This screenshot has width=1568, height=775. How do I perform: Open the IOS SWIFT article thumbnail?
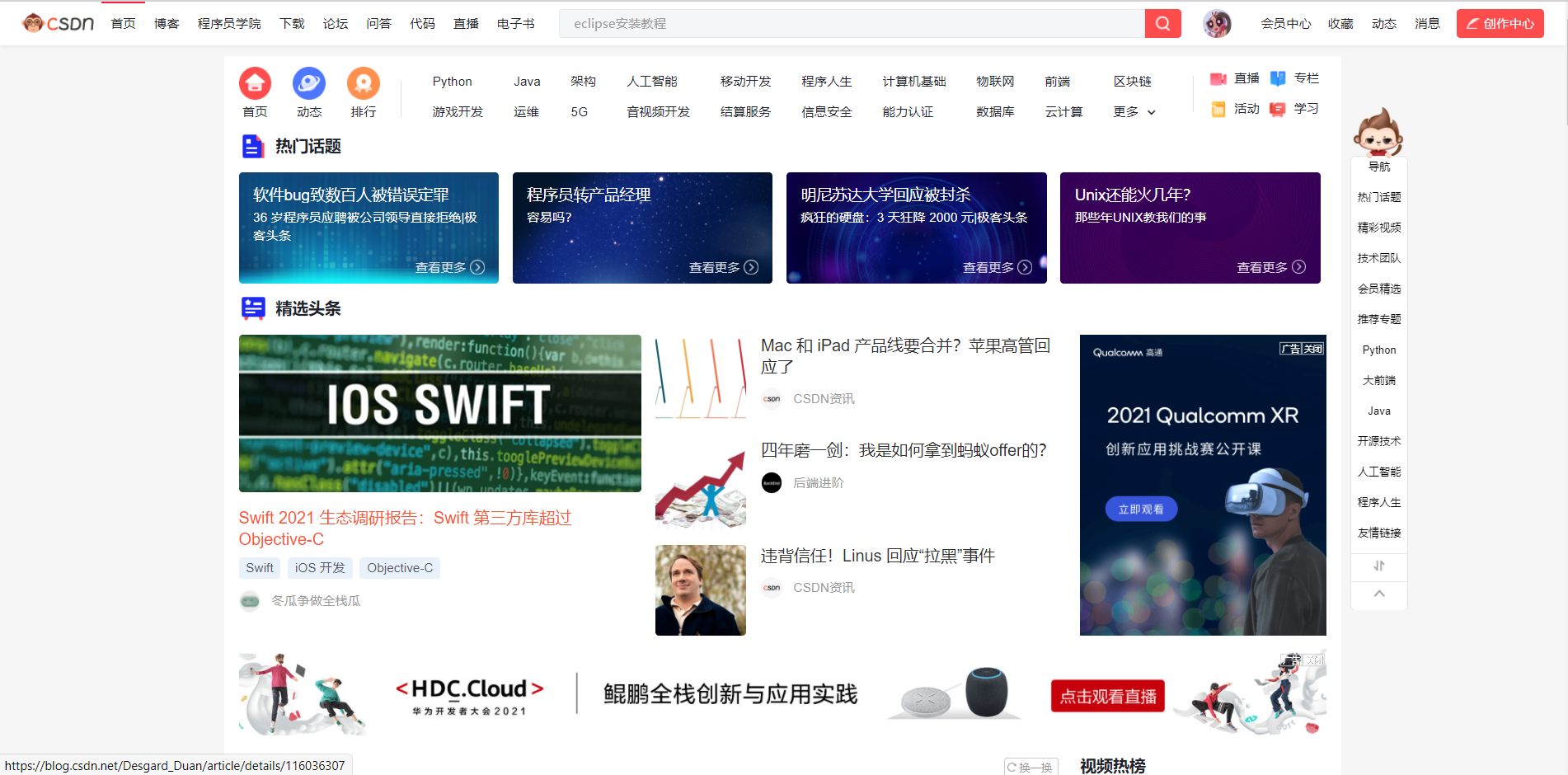pyautogui.click(x=440, y=413)
